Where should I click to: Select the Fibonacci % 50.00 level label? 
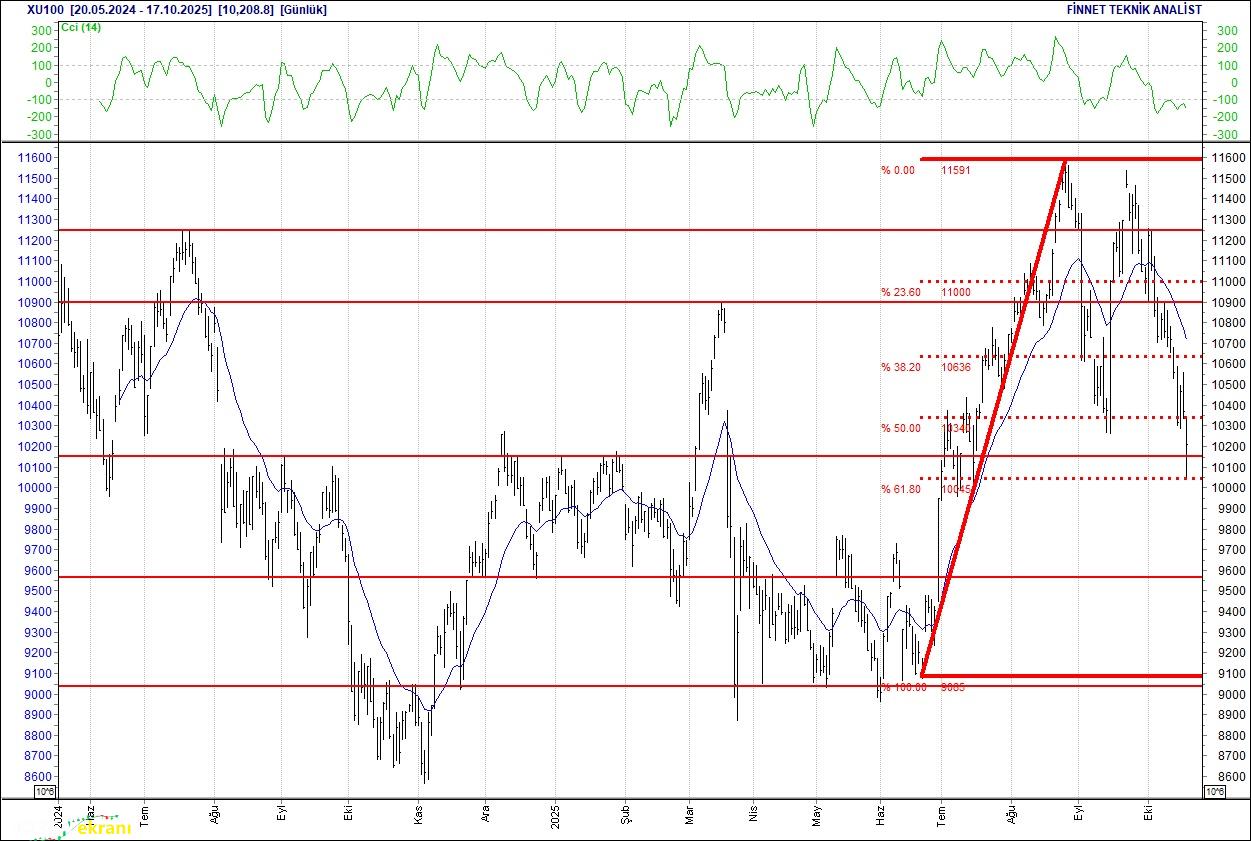[900, 428]
